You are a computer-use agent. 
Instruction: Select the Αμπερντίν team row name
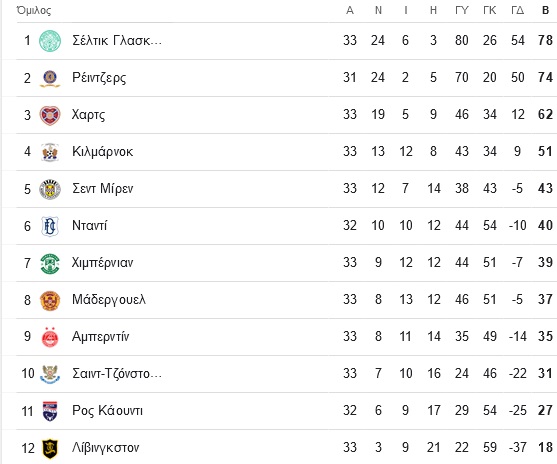tap(101, 337)
